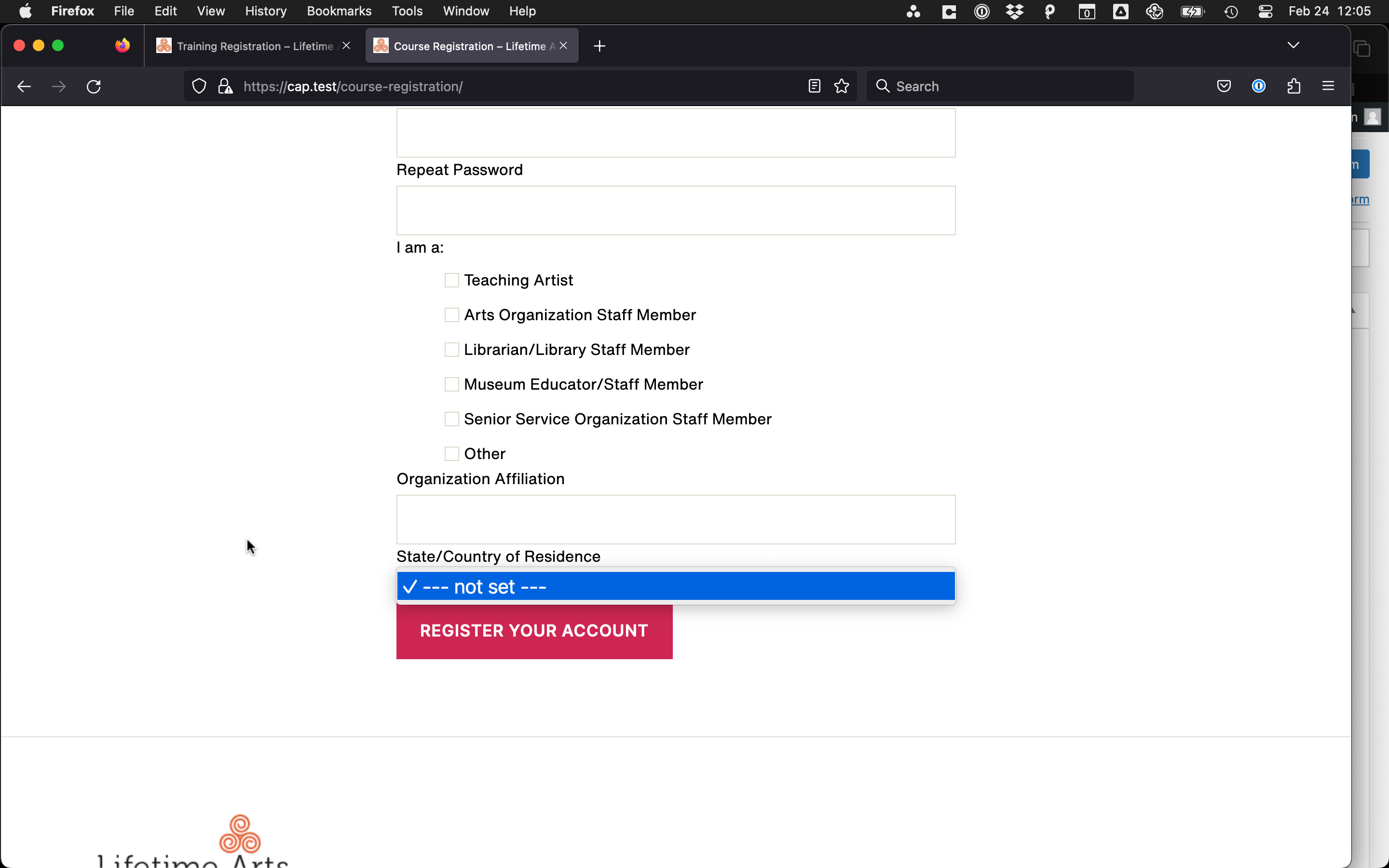Check Arts Organization Staff Member checkbox
This screenshot has width=1389, height=868.
(452, 315)
